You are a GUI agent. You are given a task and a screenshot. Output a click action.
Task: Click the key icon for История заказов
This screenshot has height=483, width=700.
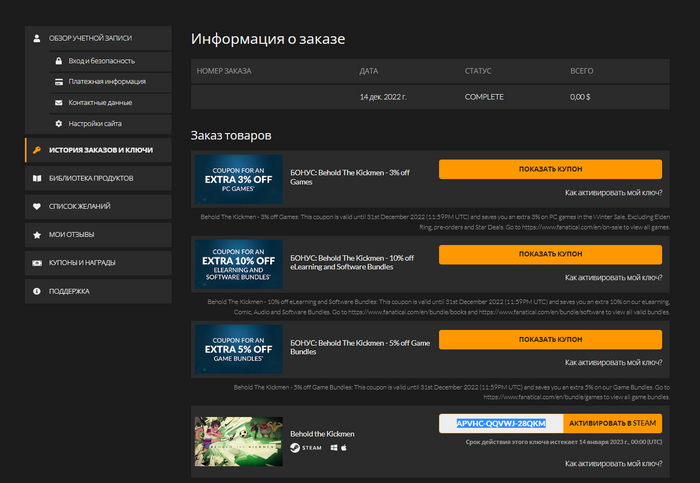(x=37, y=150)
